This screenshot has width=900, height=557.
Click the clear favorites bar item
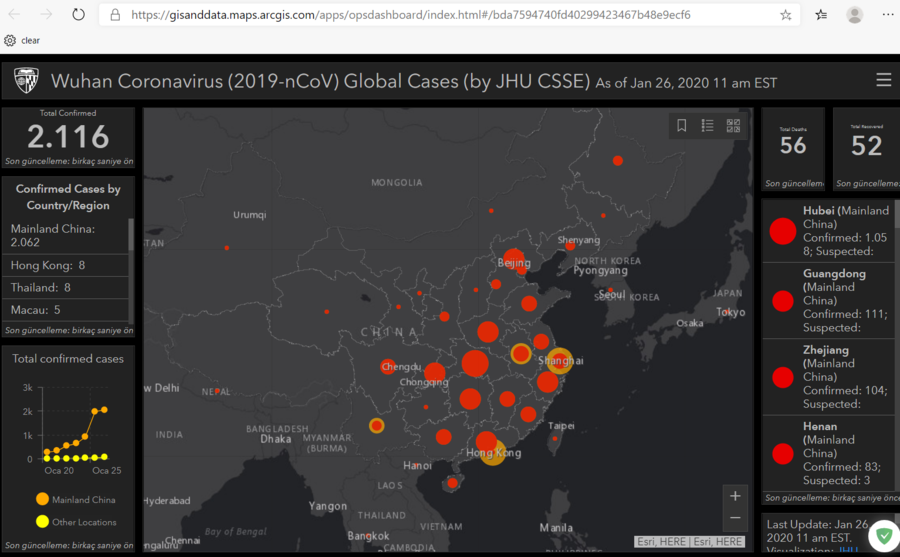[x=30, y=40]
